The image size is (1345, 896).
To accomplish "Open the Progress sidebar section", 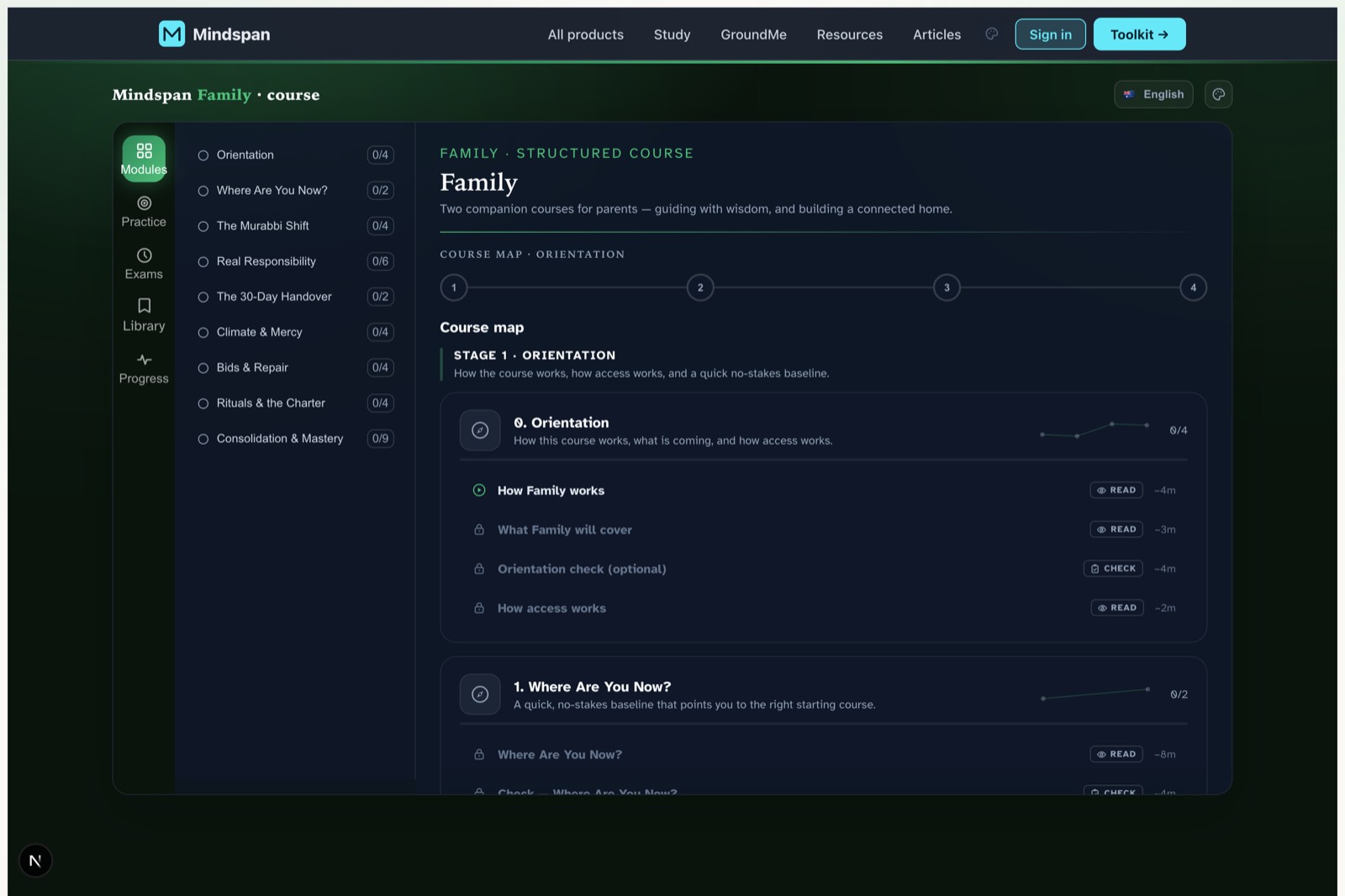I will tap(144, 369).
